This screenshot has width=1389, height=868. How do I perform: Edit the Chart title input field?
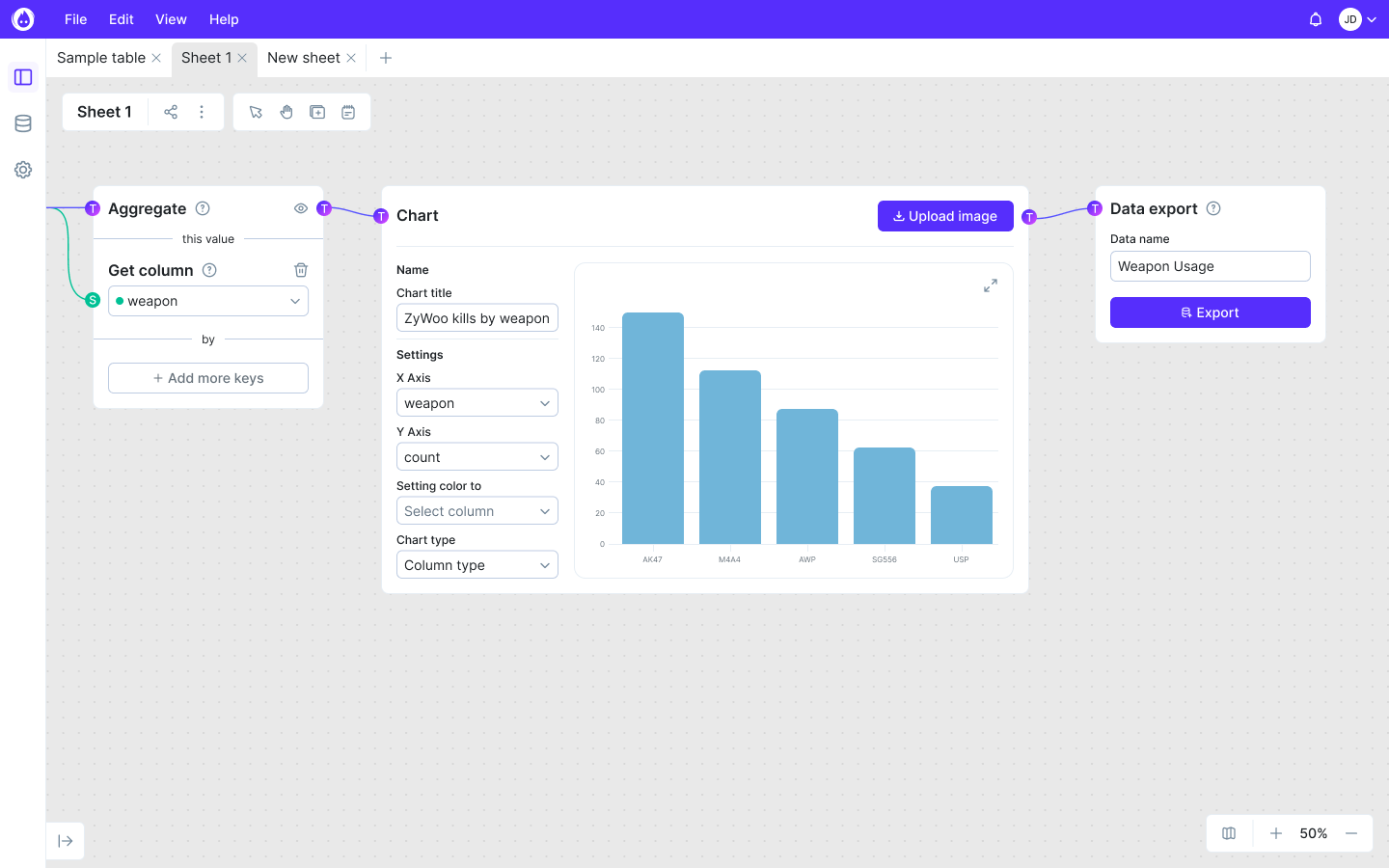click(x=477, y=318)
